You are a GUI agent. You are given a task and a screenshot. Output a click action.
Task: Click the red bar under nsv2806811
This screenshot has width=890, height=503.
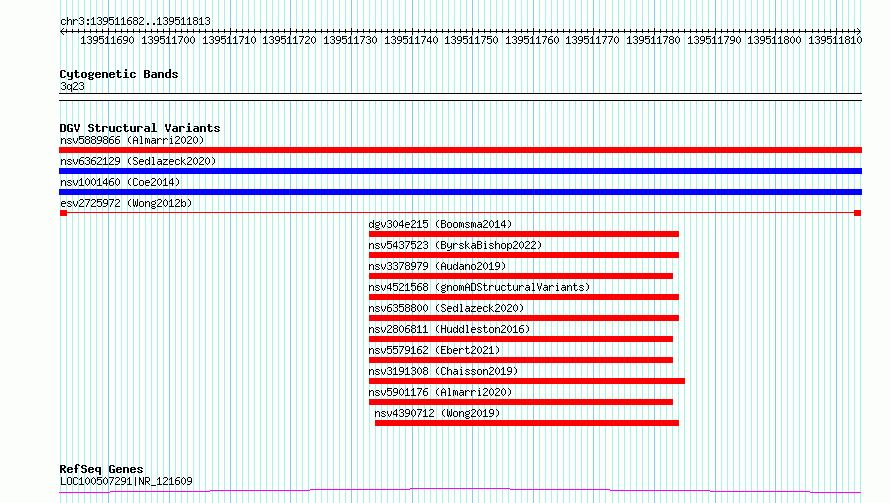pyautogui.click(x=520, y=339)
